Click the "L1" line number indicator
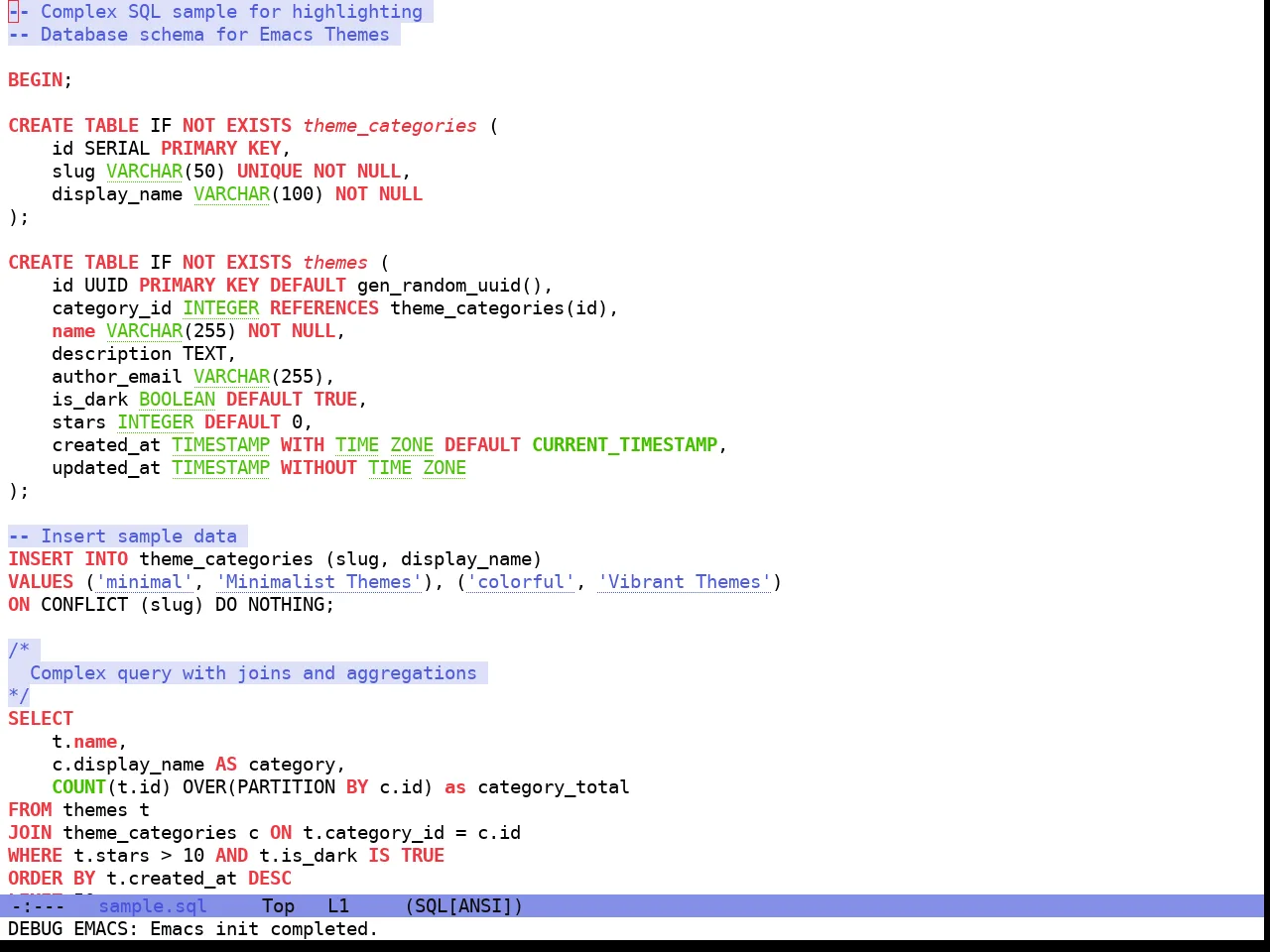This screenshot has width=1270, height=952. pyautogui.click(x=338, y=905)
